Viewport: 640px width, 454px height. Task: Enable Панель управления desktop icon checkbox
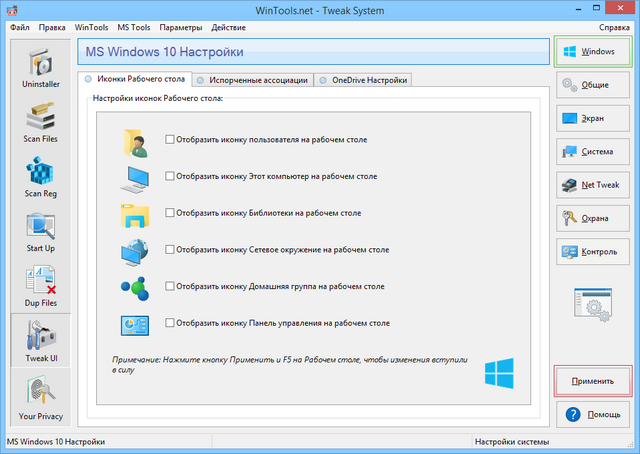coord(170,323)
